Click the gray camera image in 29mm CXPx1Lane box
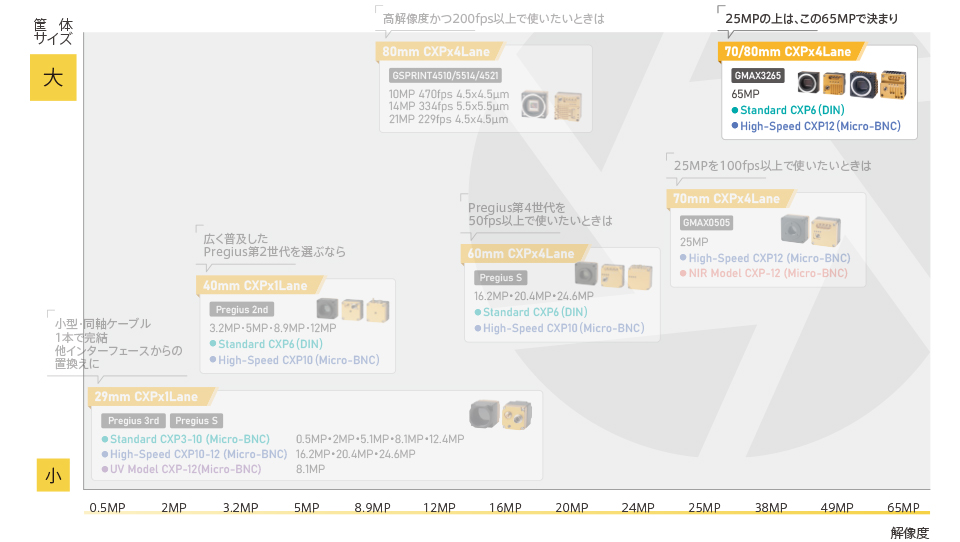 484,414
